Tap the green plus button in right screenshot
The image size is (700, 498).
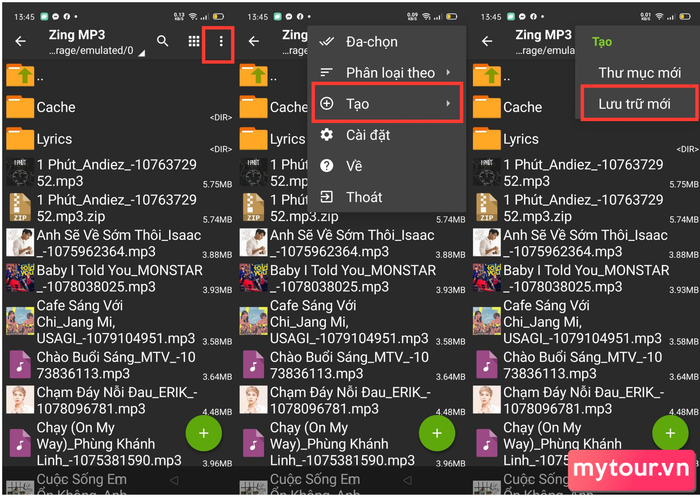pyautogui.click(x=670, y=433)
